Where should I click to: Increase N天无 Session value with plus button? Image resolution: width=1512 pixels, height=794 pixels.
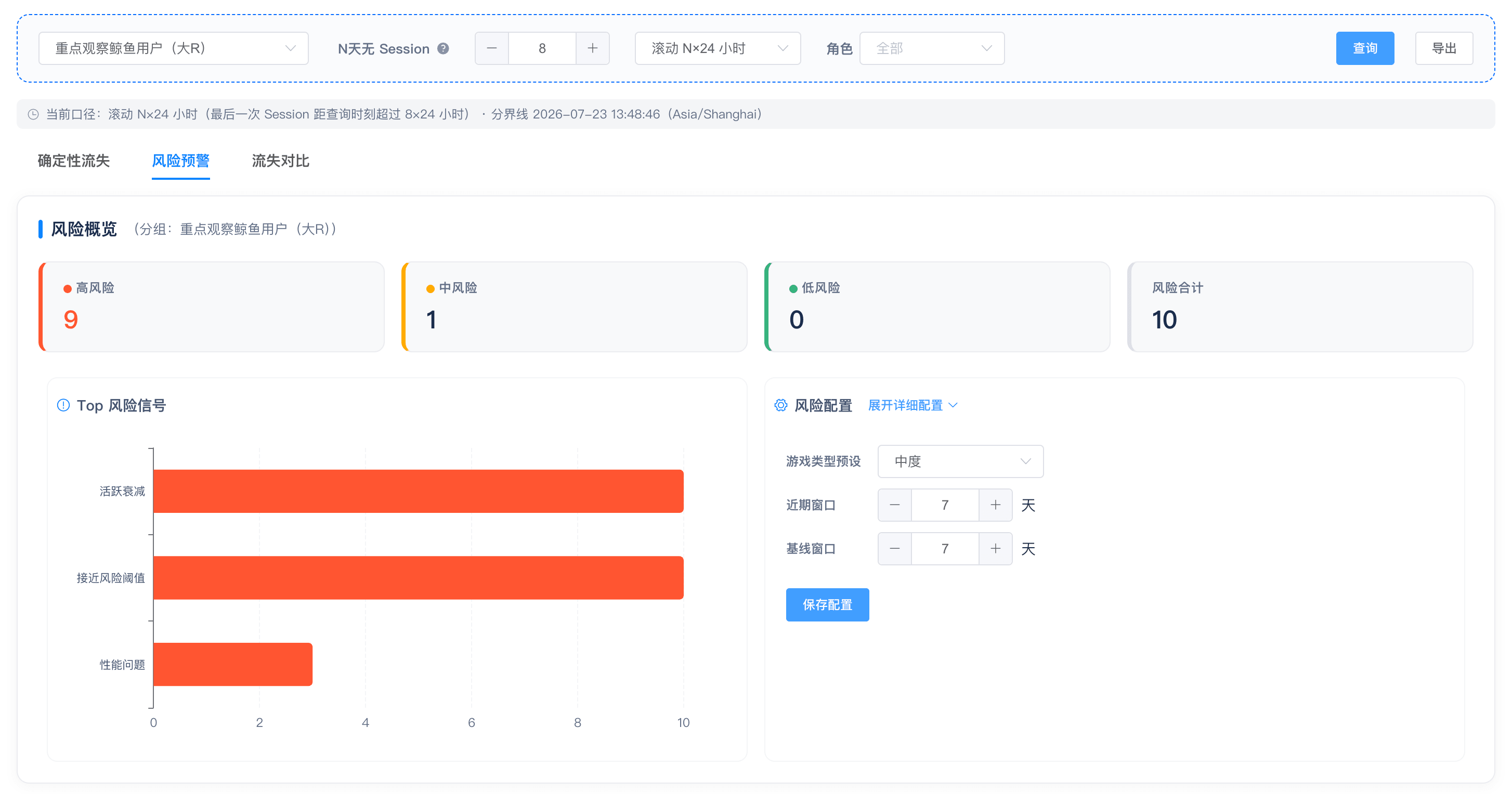pyautogui.click(x=593, y=49)
